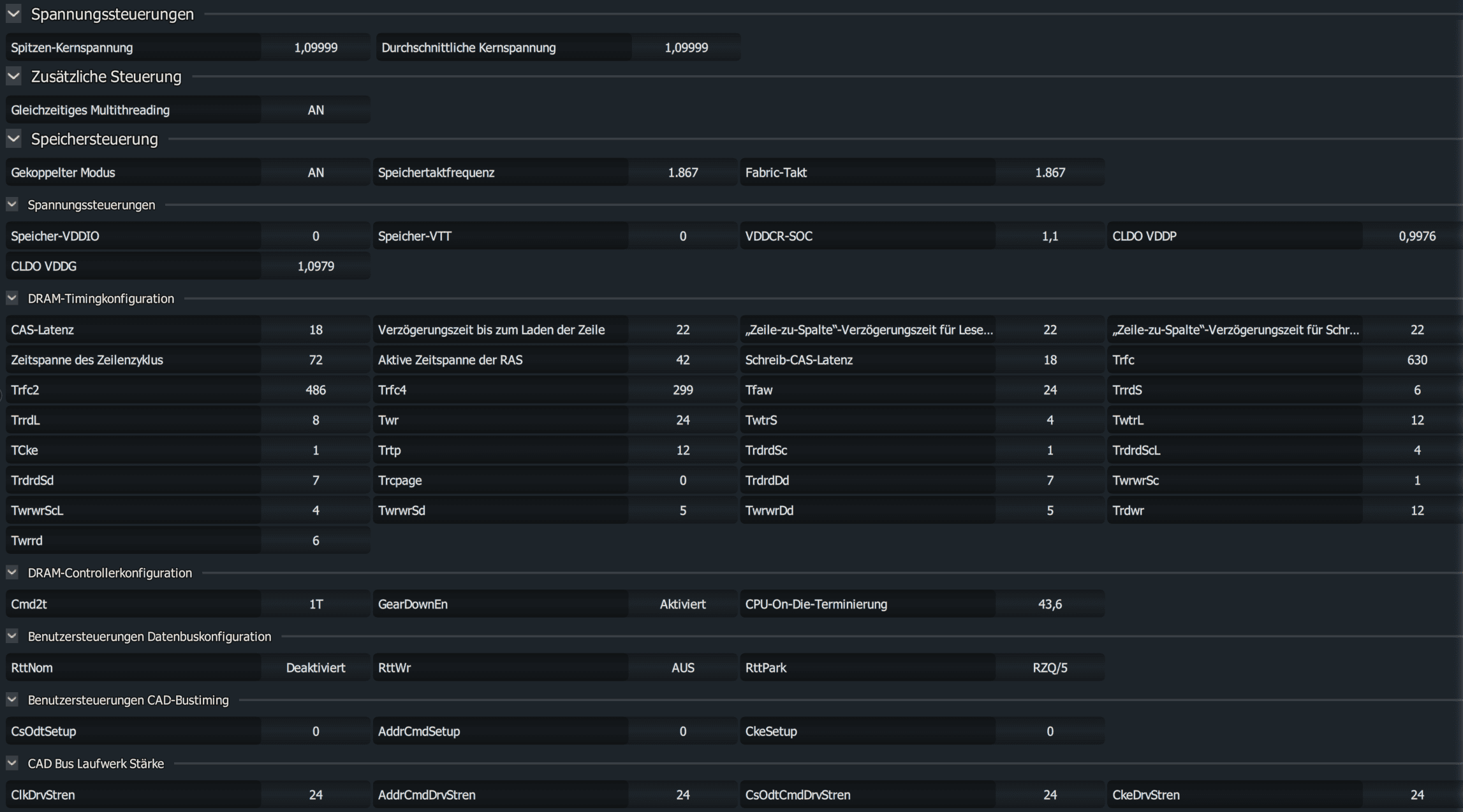
Task: Select Trtp value 12
Action: (x=682, y=450)
